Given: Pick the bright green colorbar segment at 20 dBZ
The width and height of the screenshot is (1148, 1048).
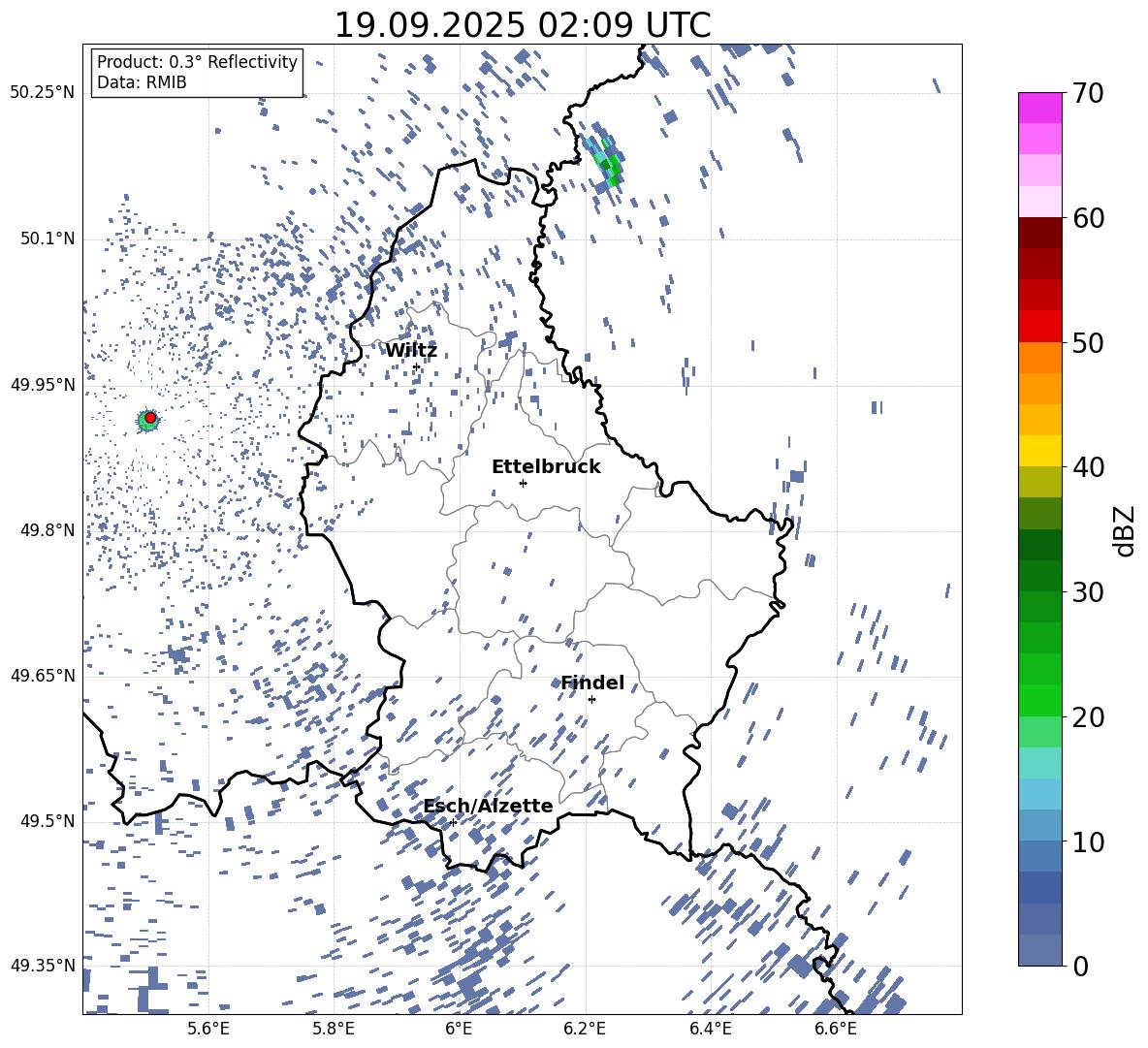Looking at the screenshot, I should 1039,700.
